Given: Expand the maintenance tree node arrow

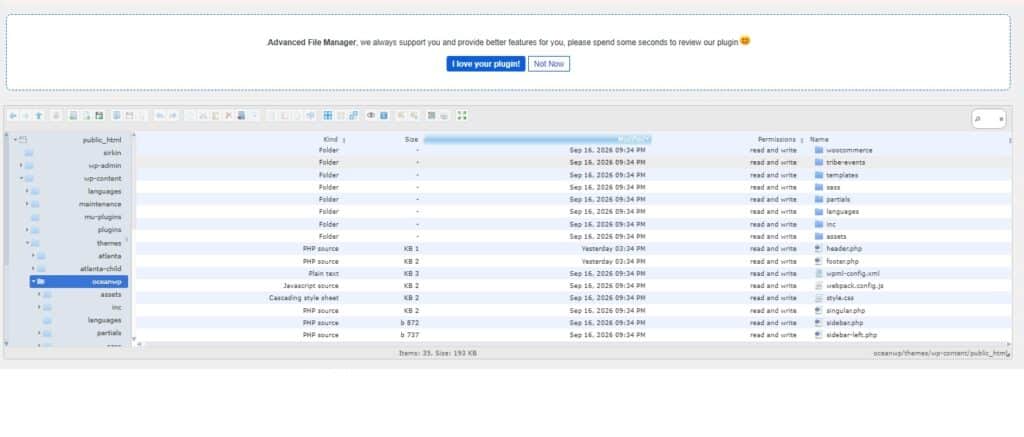Looking at the screenshot, I should click(x=27, y=204).
